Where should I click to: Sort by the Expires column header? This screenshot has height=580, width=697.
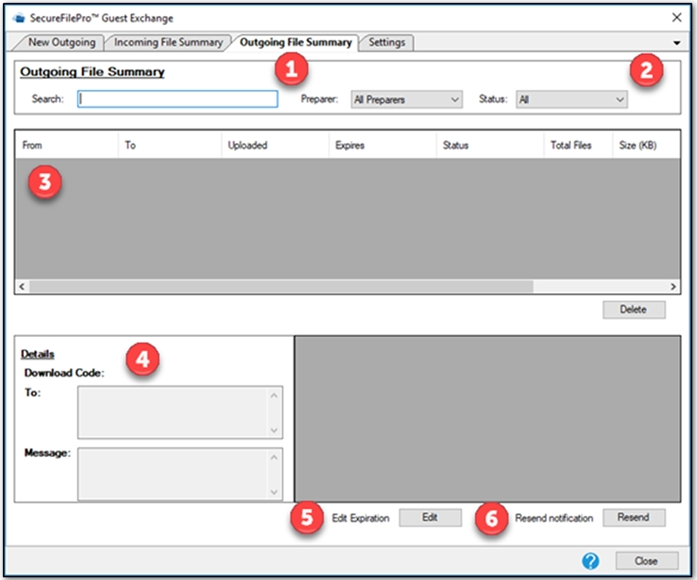350,145
